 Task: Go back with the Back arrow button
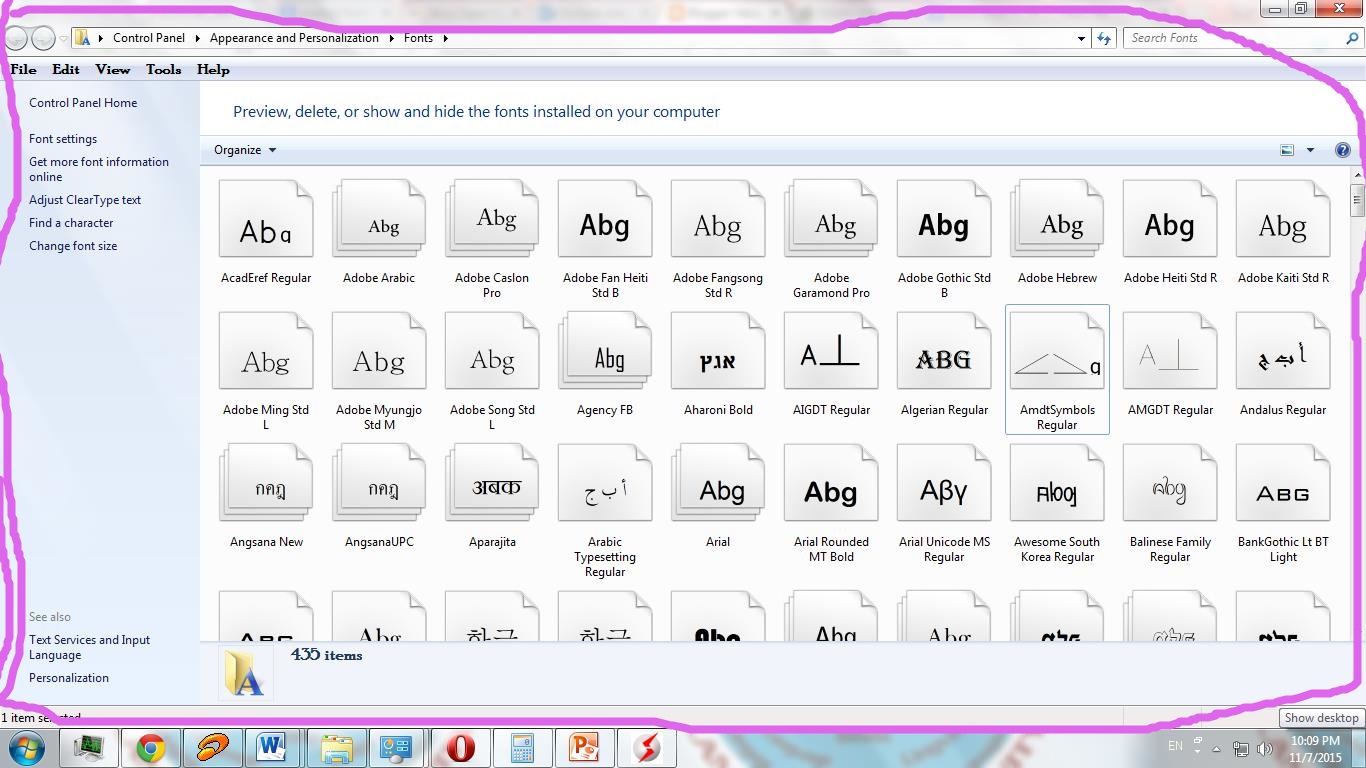(17, 38)
